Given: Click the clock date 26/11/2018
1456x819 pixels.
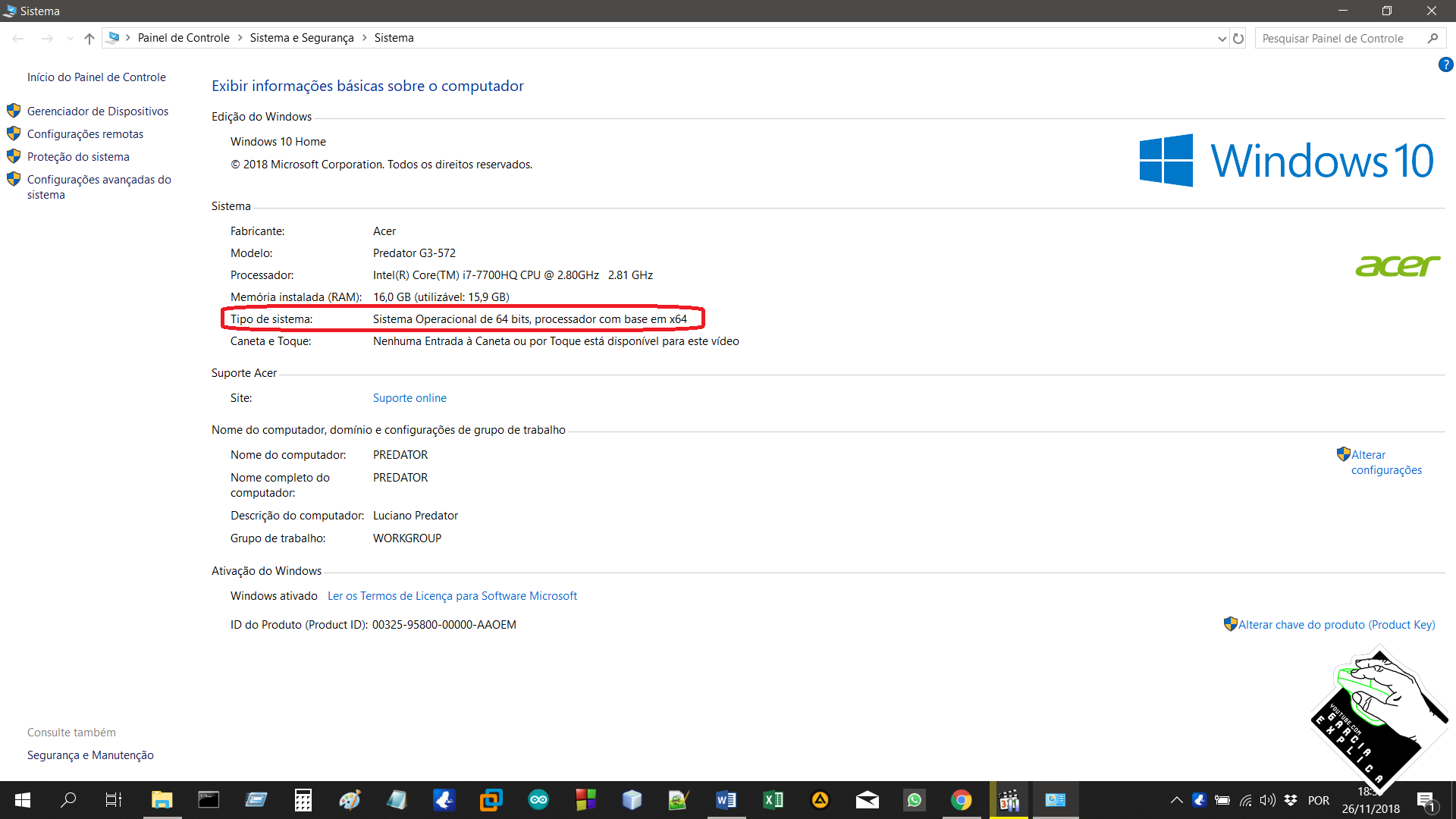Looking at the screenshot, I should (1370, 808).
